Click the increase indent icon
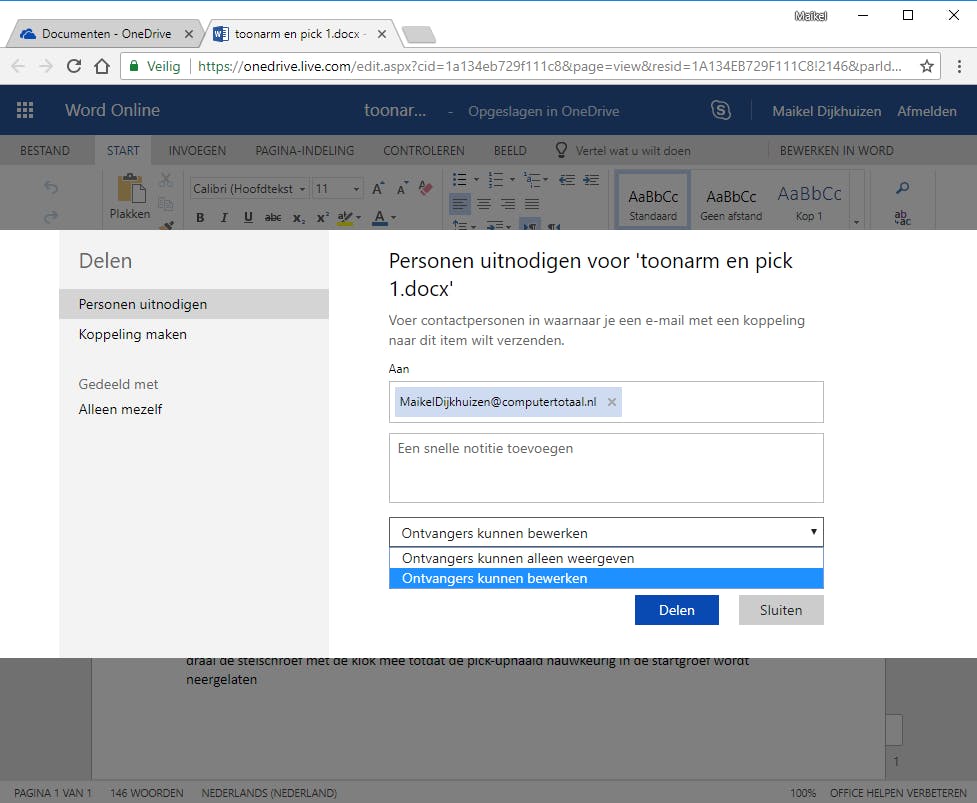The height and width of the screenshot is (803, 977). (591, 180)
